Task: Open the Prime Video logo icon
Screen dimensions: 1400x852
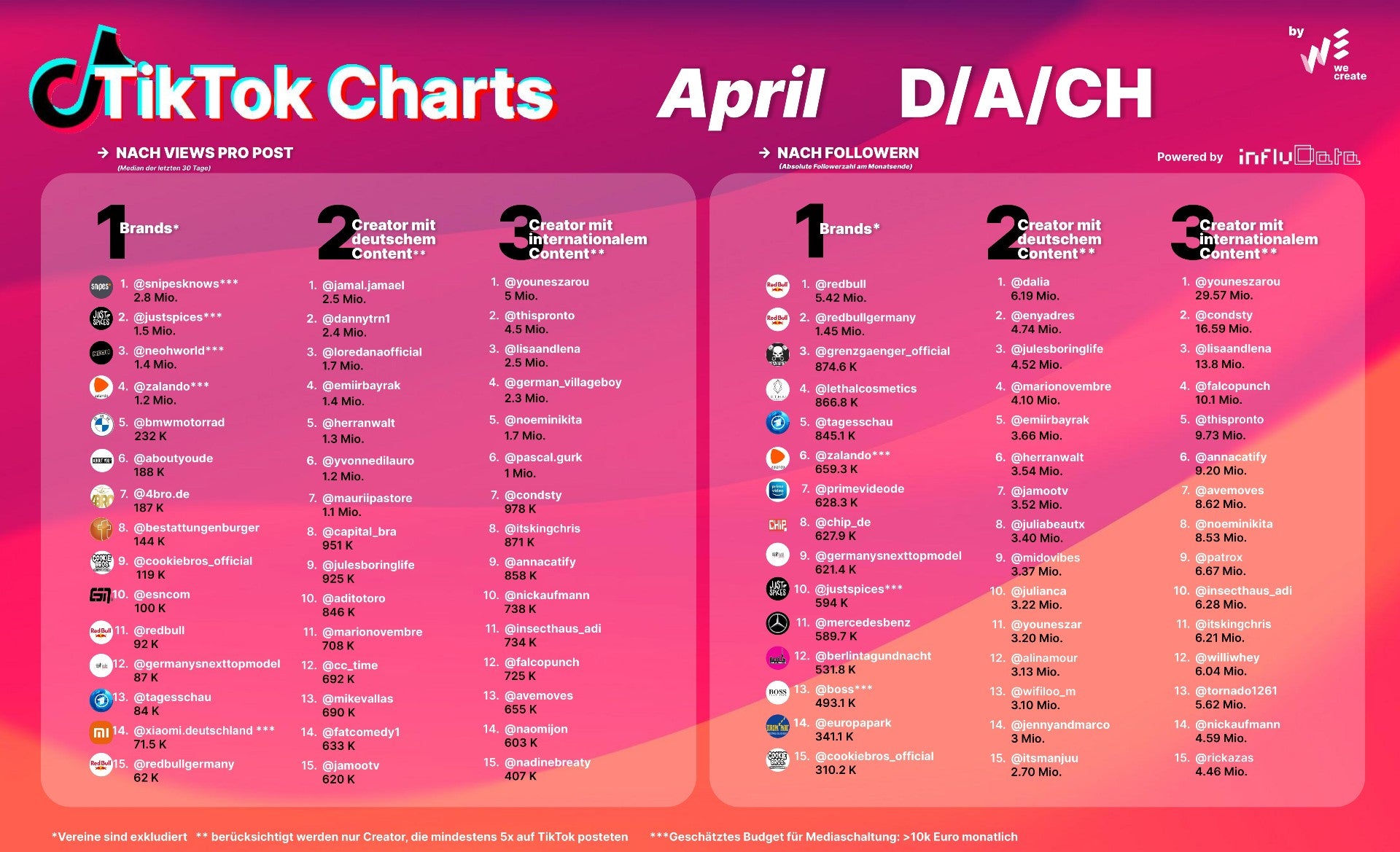Action: pos(778,491)
